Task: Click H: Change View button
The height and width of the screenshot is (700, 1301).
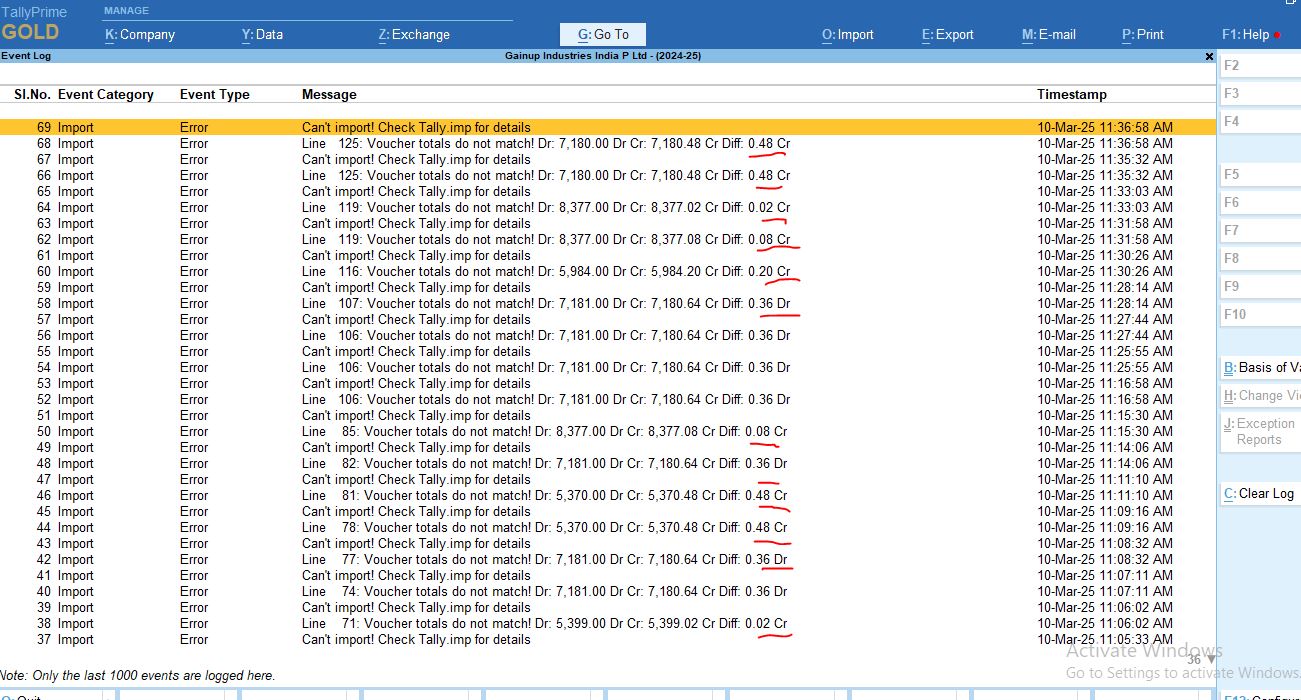Action: coord(1262,395)
